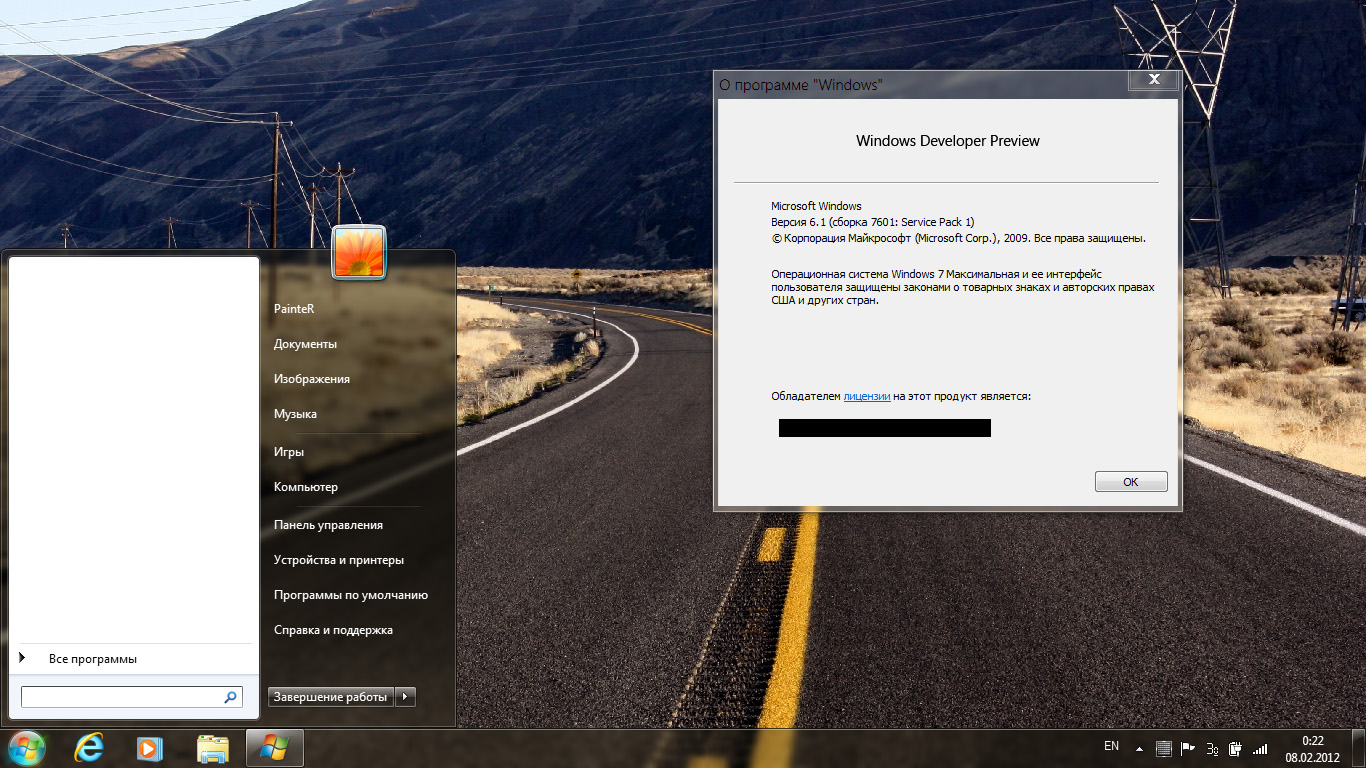
Task: Open Windows Explorer folder taskbar icon
Action: tap(212, 748)
